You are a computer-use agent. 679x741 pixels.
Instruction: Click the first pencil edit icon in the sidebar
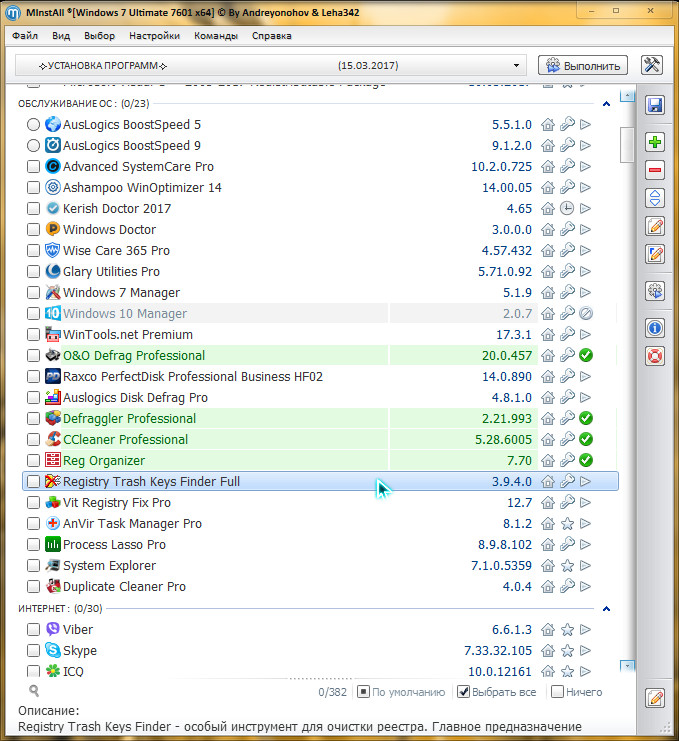[654, 226]
